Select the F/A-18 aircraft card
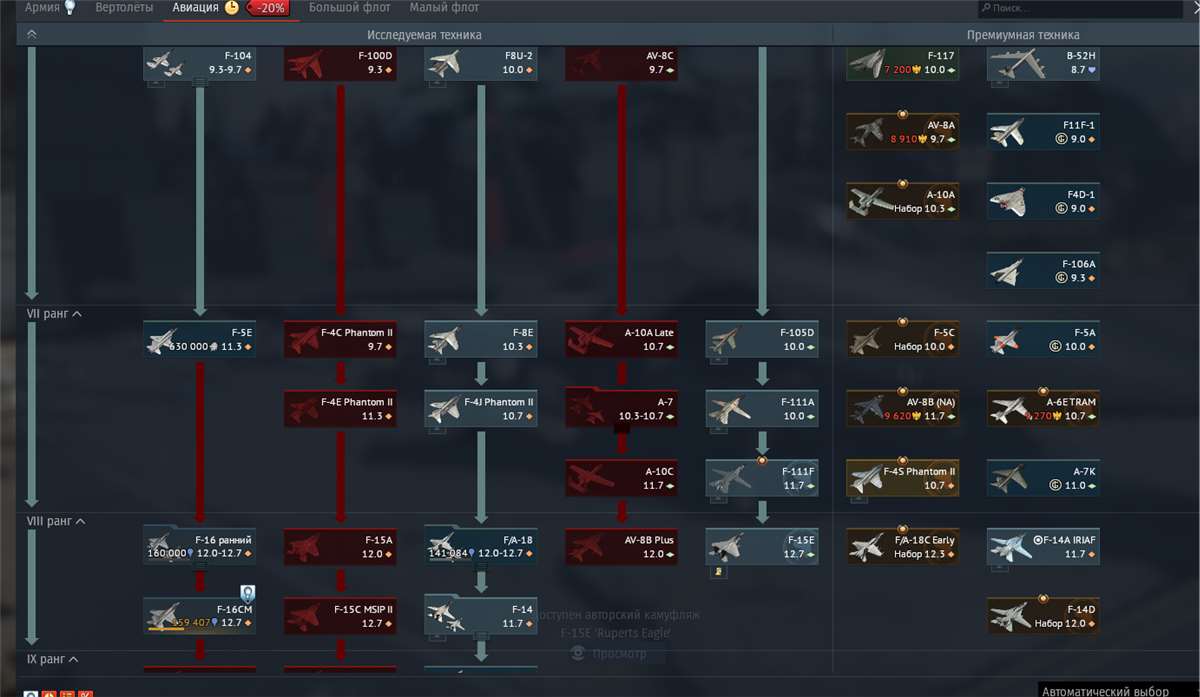 click(x=481, y=546)
